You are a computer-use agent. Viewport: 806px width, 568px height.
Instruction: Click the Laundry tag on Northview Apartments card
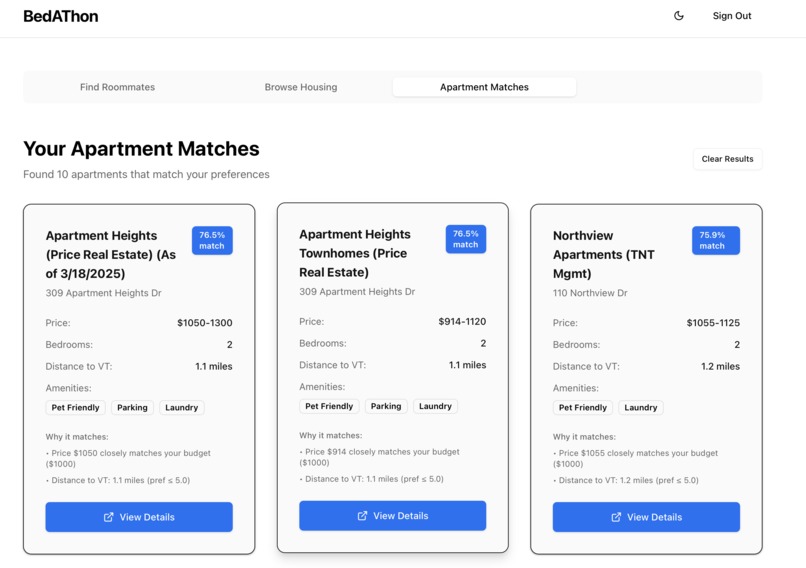pos(640,408)
